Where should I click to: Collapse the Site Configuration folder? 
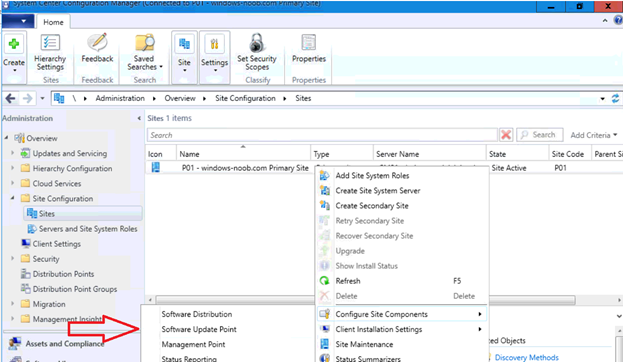point(12,198)
